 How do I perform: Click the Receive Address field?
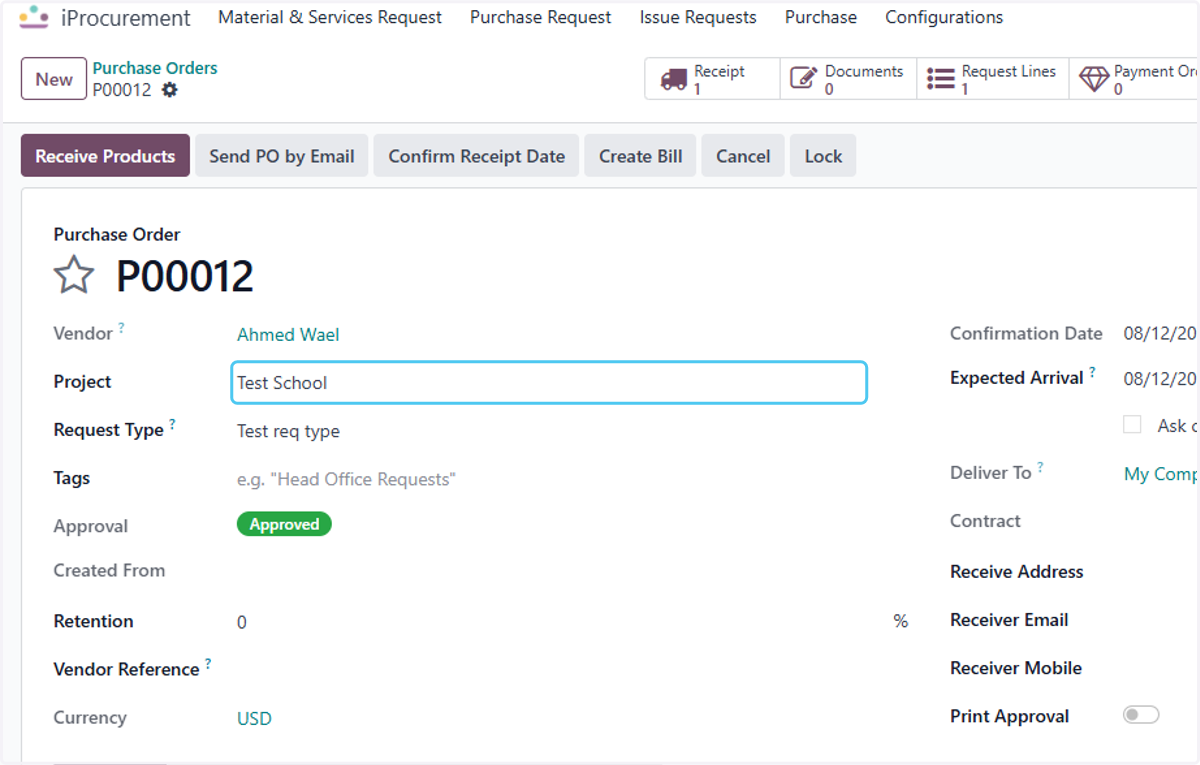click(x=1160, y=572)
